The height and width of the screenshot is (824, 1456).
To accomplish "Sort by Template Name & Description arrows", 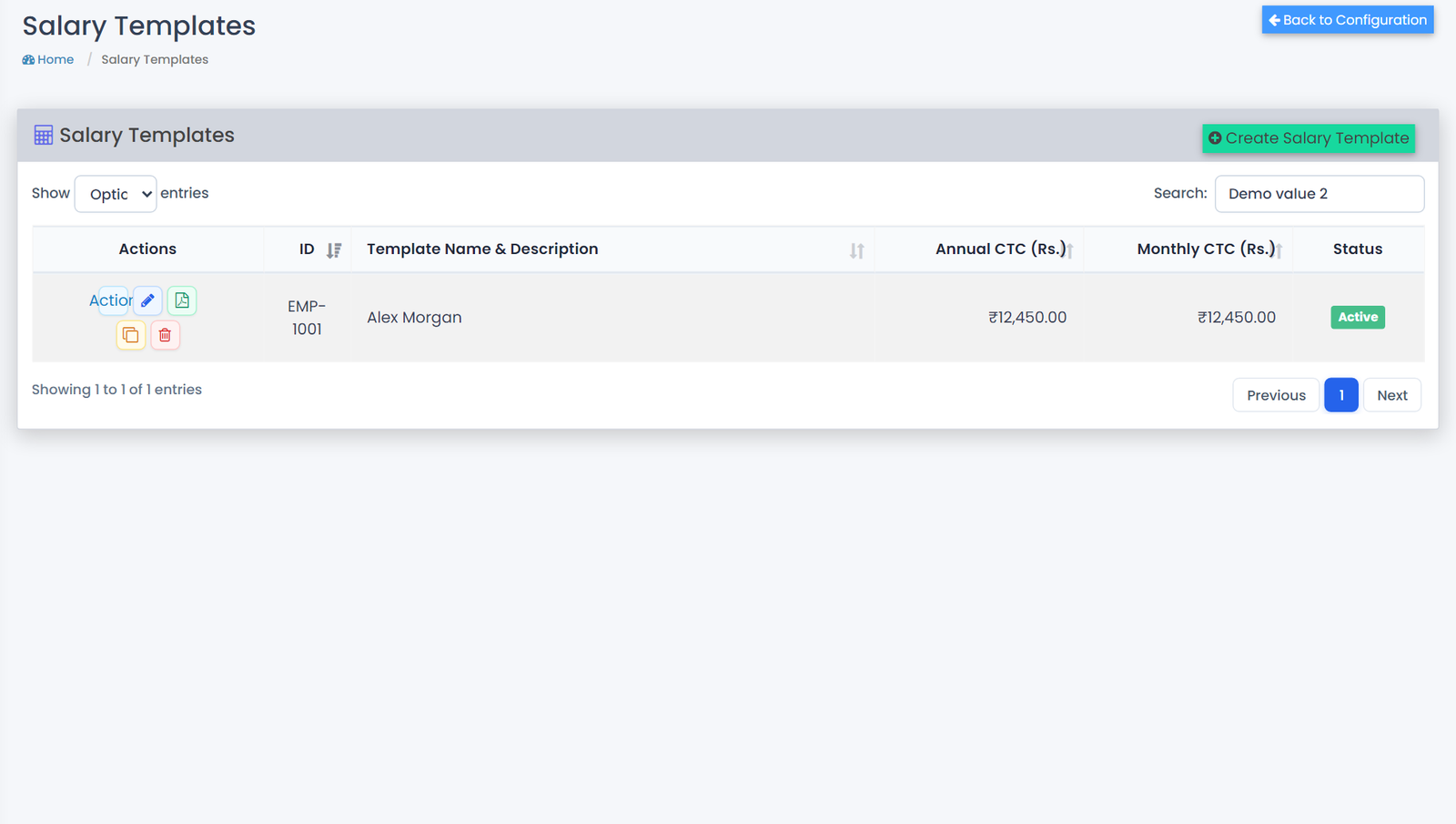I will pos(856,250).
